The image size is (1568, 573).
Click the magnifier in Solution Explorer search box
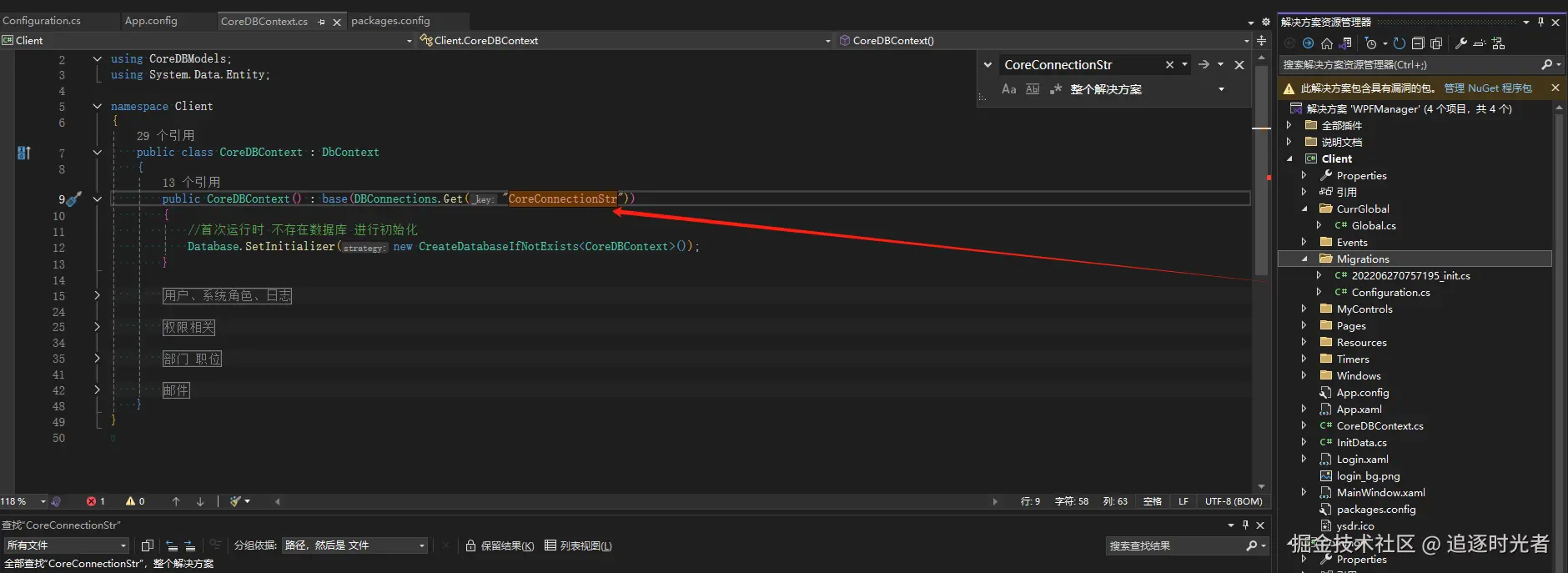tap(1547, 64)
